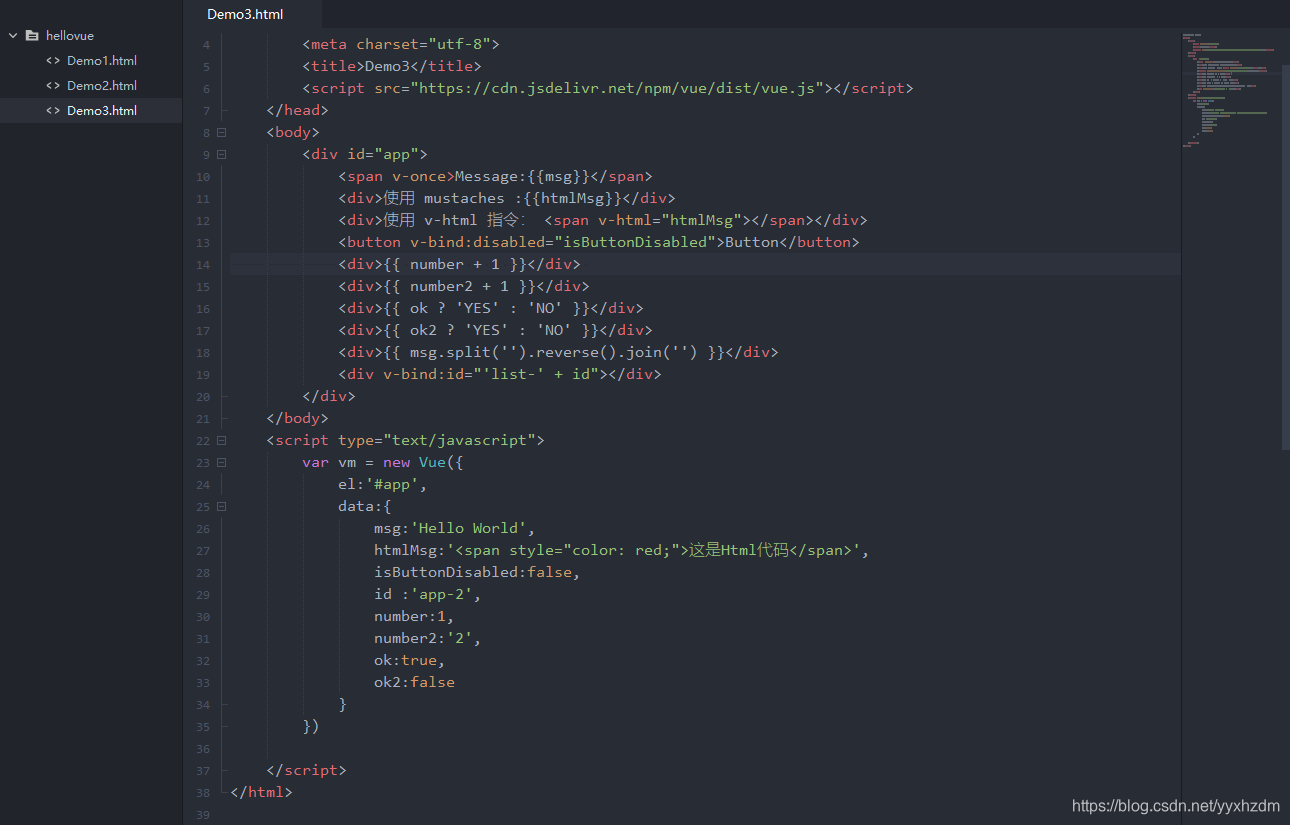The width and height of the screenshot is (1290, 825).
Task: Click the el:'#app' line
Action: [x=383, y=484]
